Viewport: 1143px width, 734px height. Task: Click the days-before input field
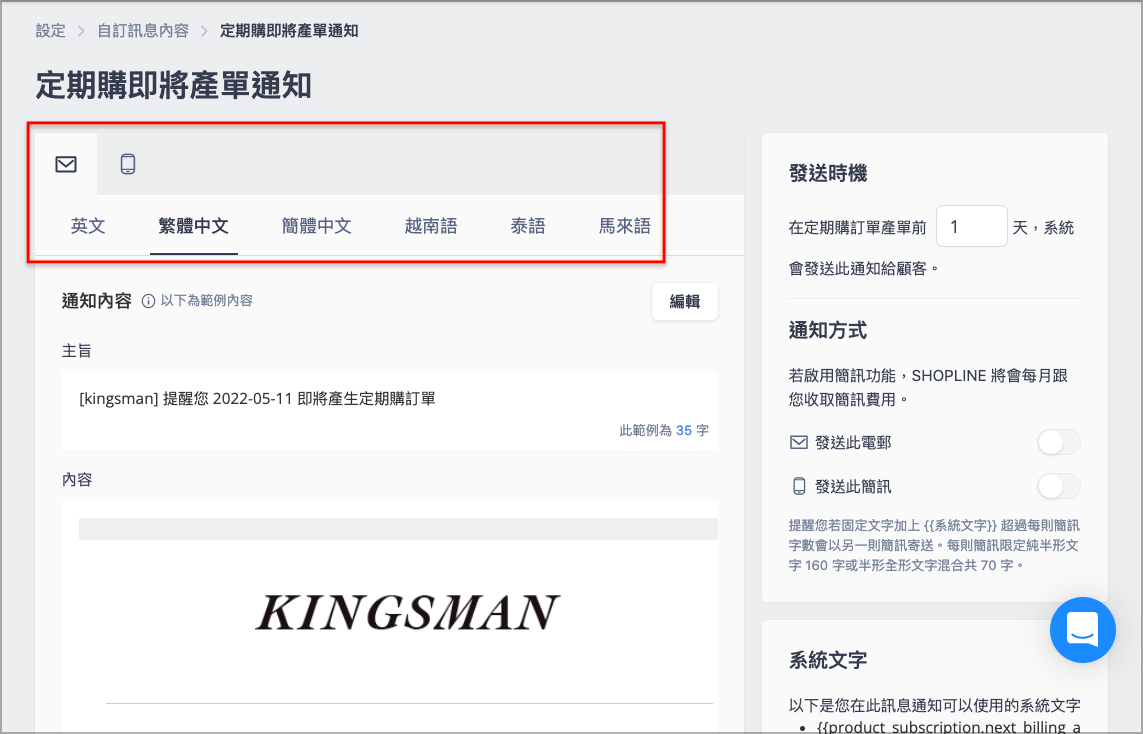pos(971,227)
